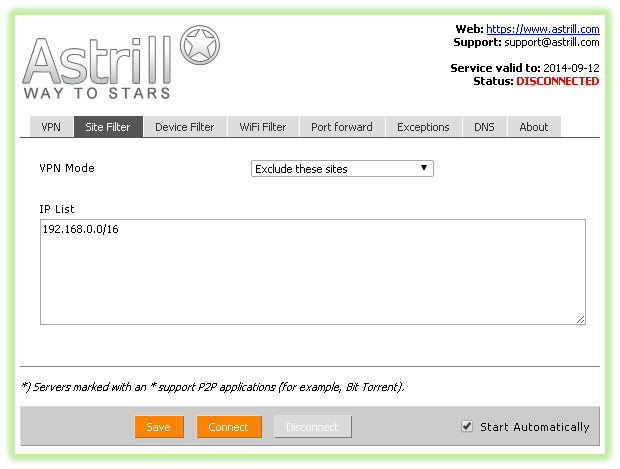Screen dimensions: 620x469
Task: Click the greyed-out Disconnect button
Action: (x=312, y=427)
